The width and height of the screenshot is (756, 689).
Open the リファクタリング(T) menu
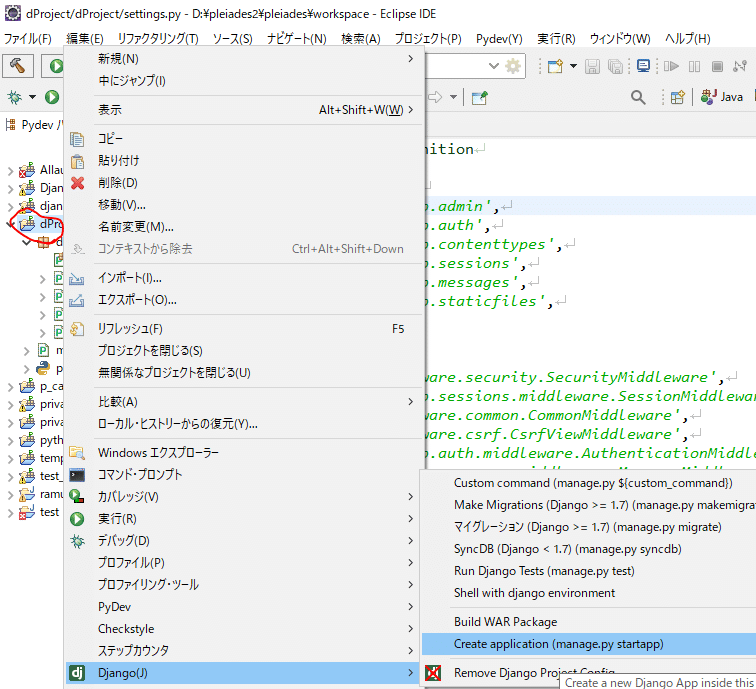[x=158, y=39]
